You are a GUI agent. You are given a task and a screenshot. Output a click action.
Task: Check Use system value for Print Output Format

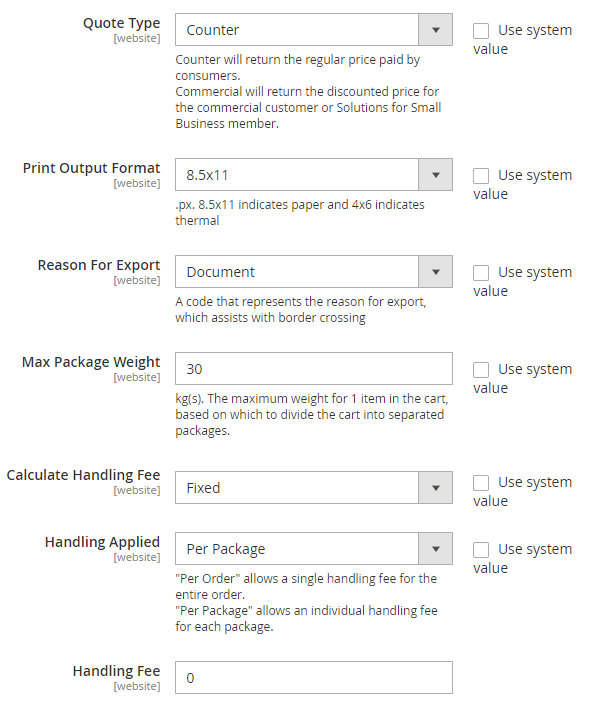pos(481,176)
